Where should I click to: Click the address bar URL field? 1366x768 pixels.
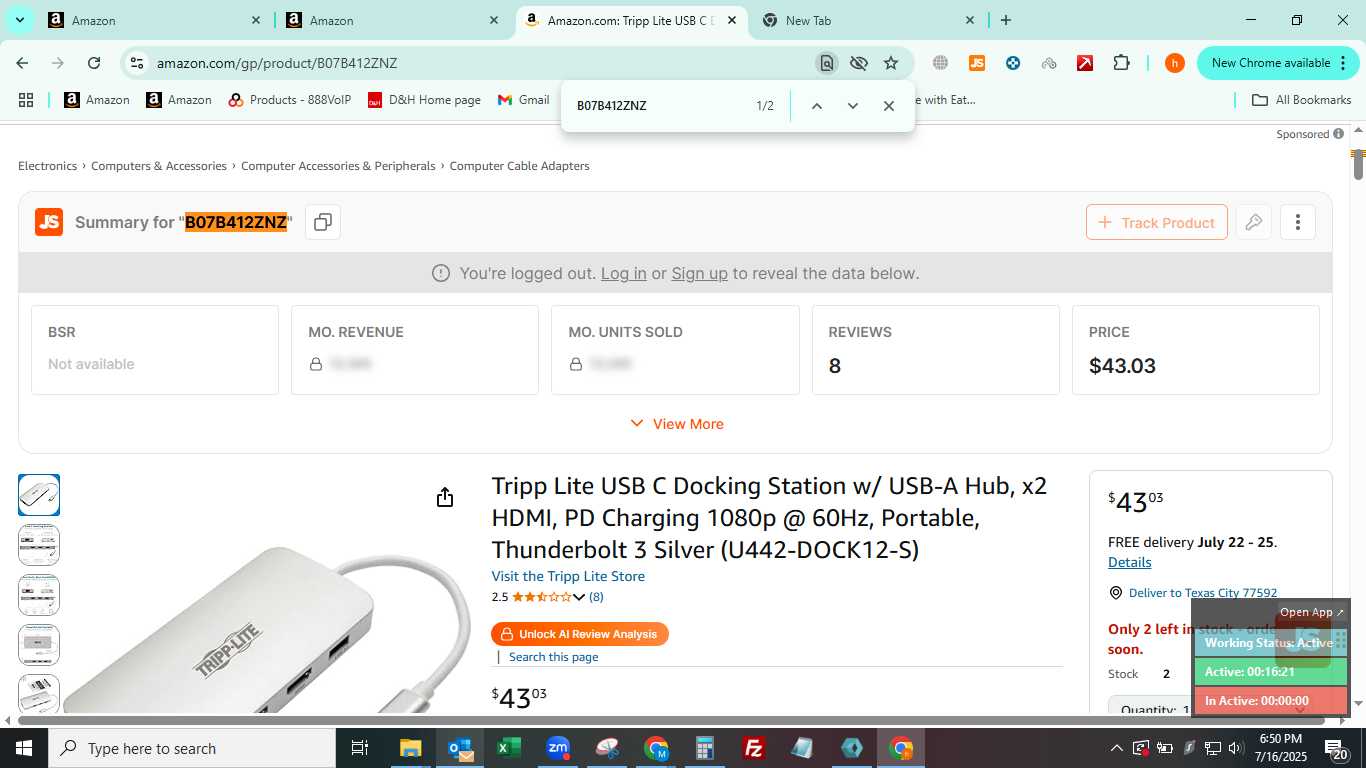coord(480,63)
